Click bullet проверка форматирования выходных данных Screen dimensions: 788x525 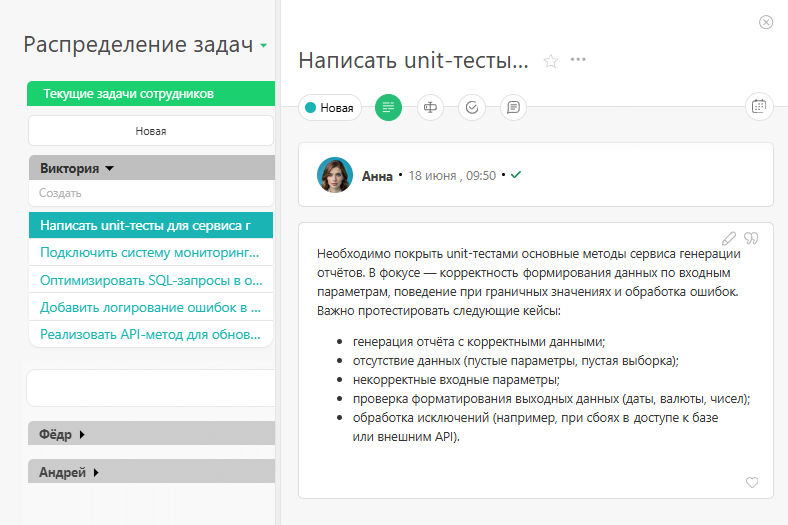pyautogui.click(x=551, y=399)
